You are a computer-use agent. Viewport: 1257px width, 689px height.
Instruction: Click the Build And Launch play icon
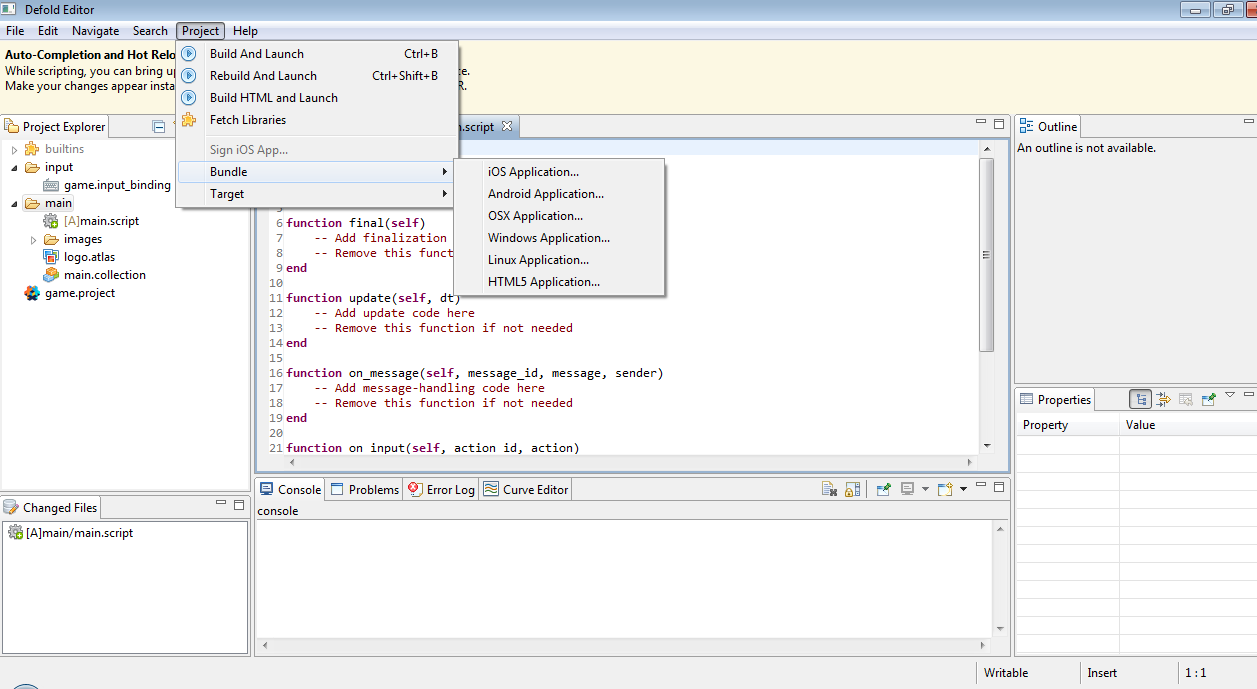pyautogui.click(x=189, y=54)
